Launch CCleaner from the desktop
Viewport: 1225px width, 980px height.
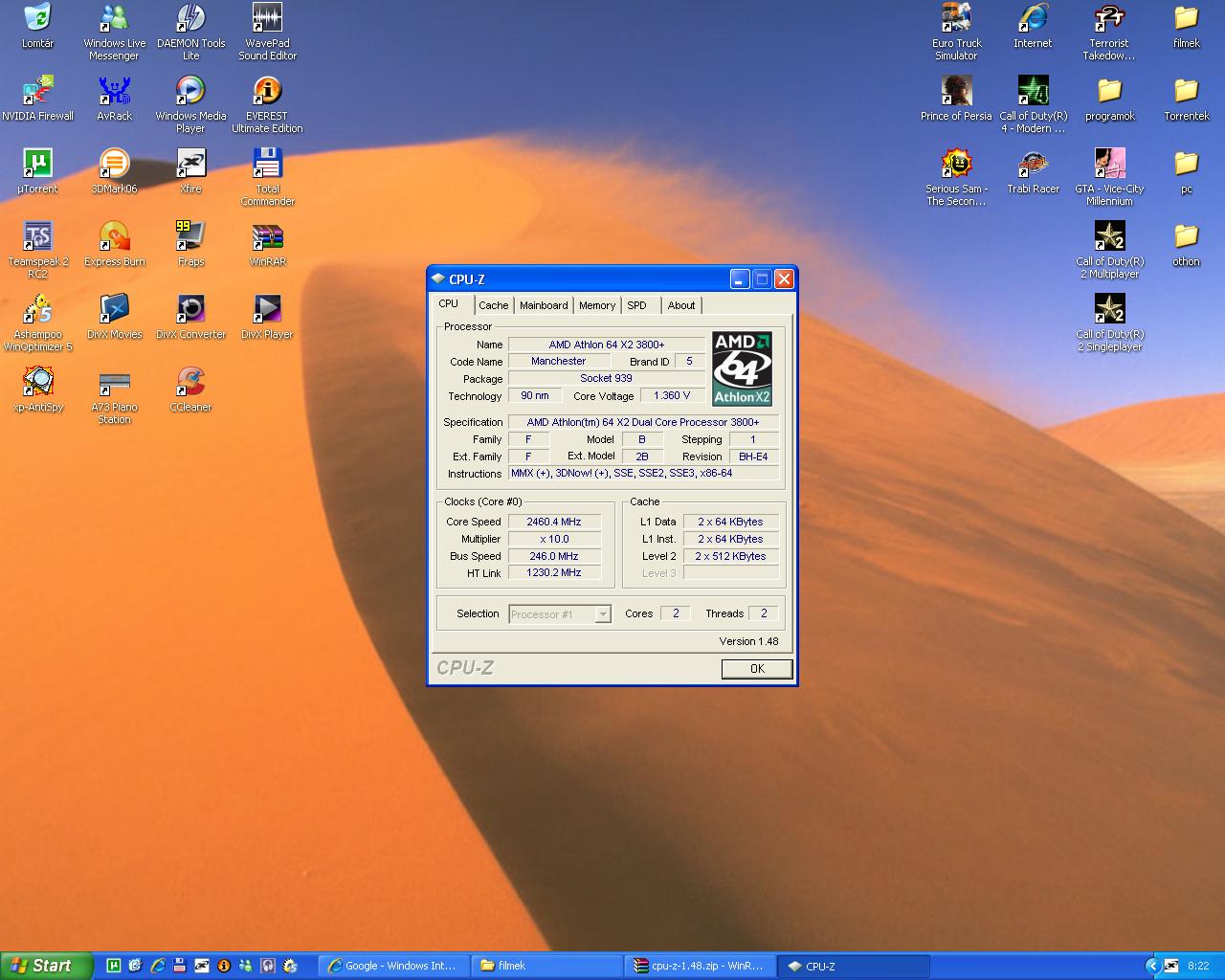tap(190, 390)
